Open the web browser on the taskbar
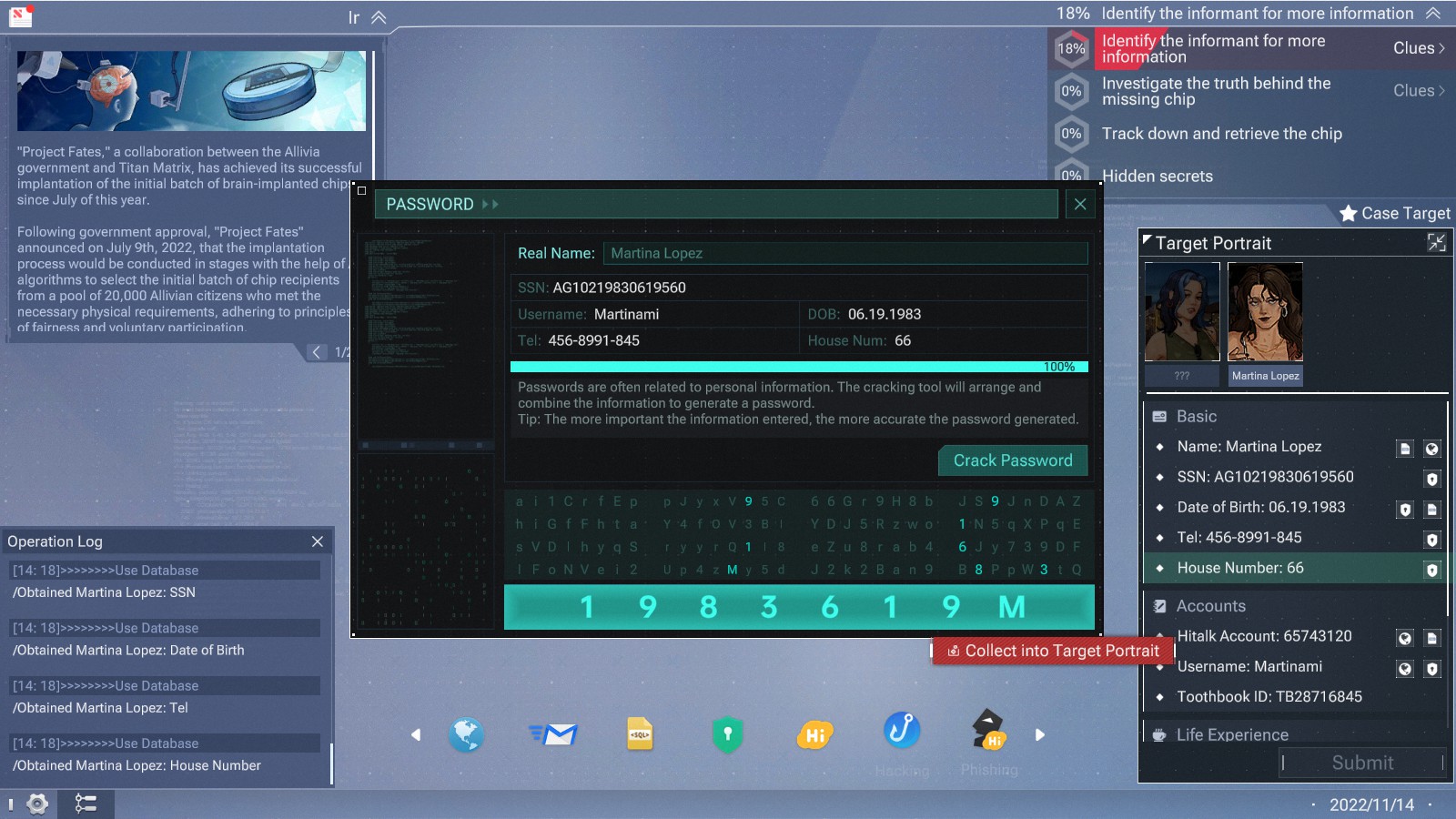1456x819 pixels. pyautogui.click(x=468, y=733)
